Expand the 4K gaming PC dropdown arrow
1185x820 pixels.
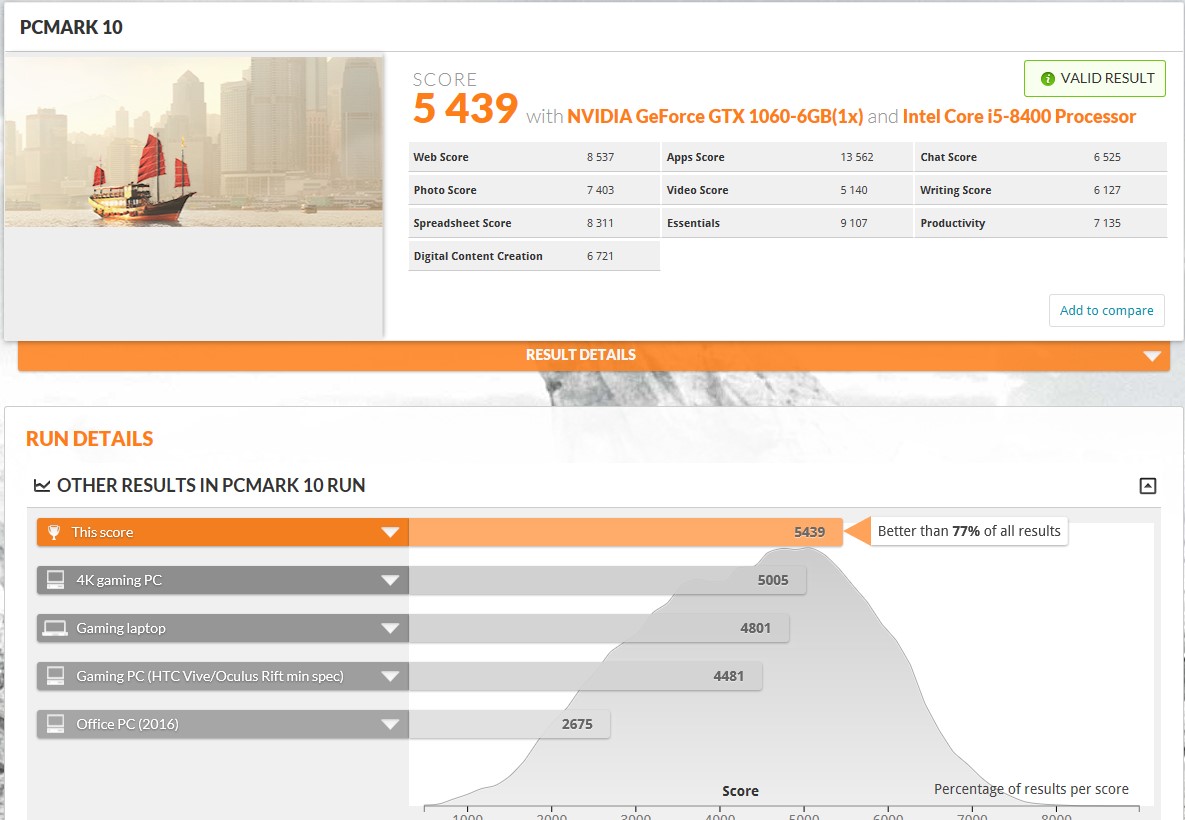pos(390,580)
